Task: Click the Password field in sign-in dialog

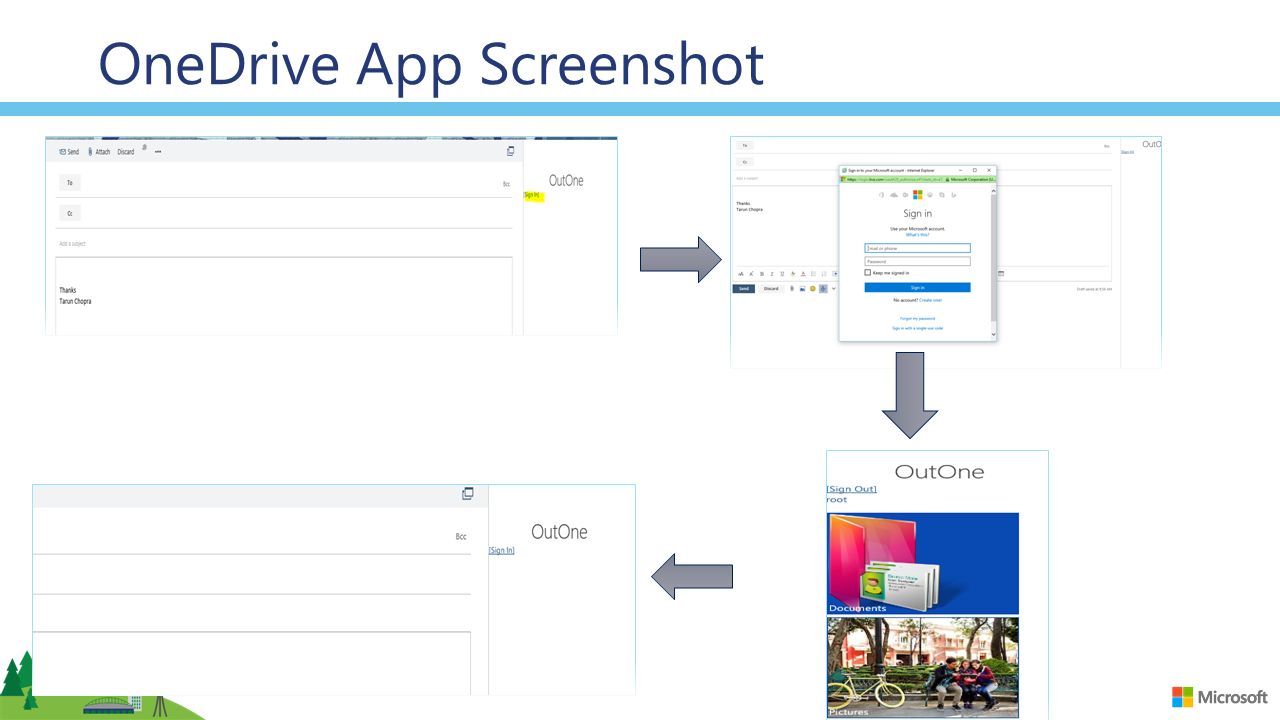Action: pyautogui.click(x=917, y=261)
